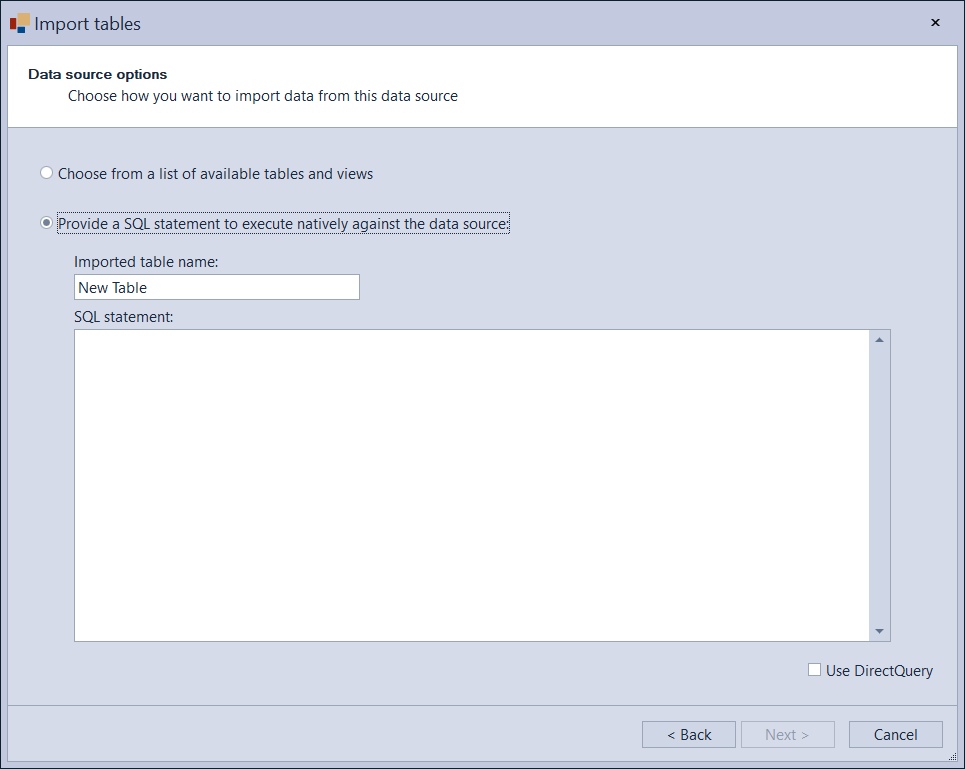Close the Import tables dialog
Image resolution: width=965 pixels, height=769 pixels.
(935, 22)
